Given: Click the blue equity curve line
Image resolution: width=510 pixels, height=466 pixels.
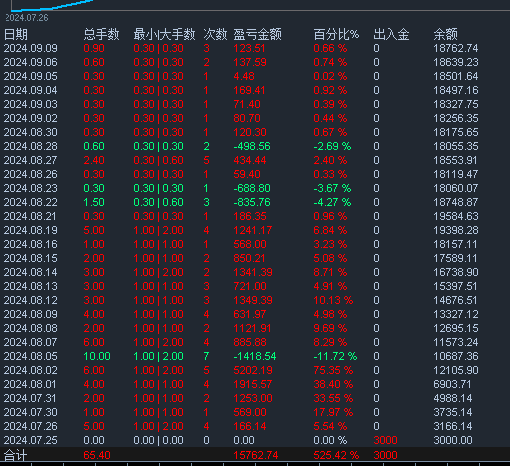Looking at the screenshot, I should pyautogui.click(x=52, y=6).
